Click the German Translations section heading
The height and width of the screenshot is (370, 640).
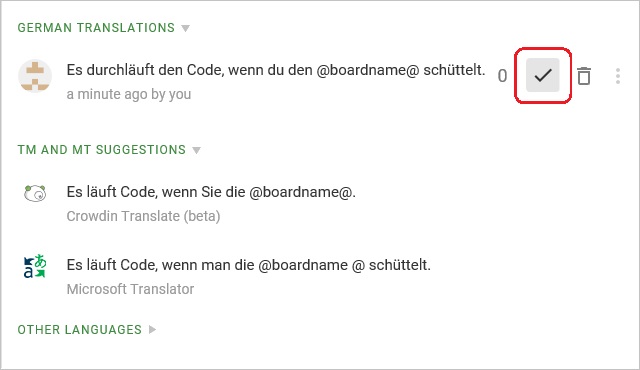96,28
